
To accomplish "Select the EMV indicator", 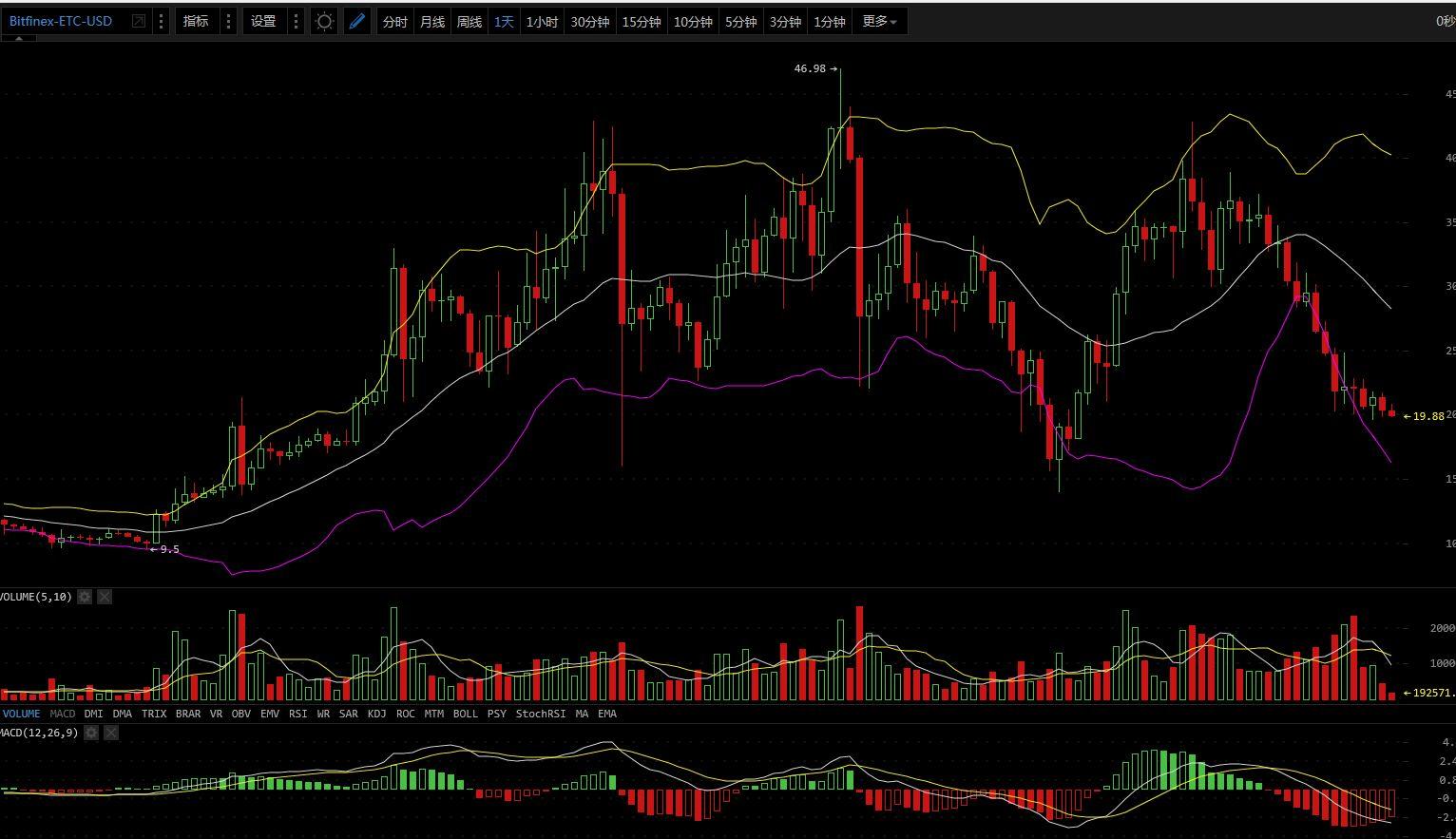I will (x=270, y=714).
